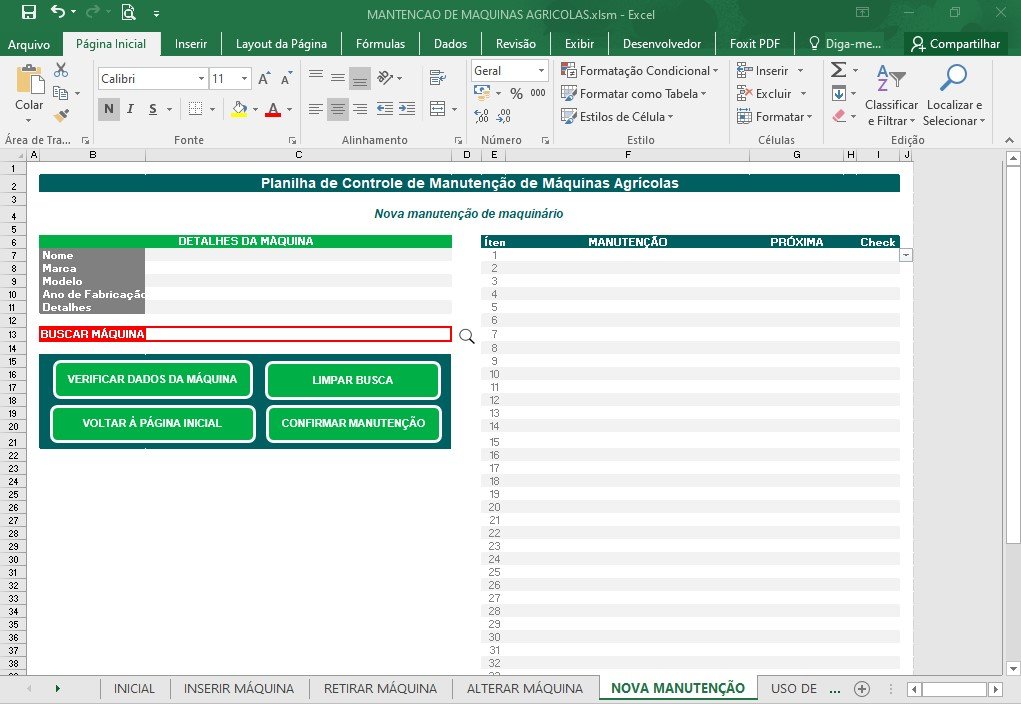
Task: Open the Calibri font name dropdown
Action: 201,79
